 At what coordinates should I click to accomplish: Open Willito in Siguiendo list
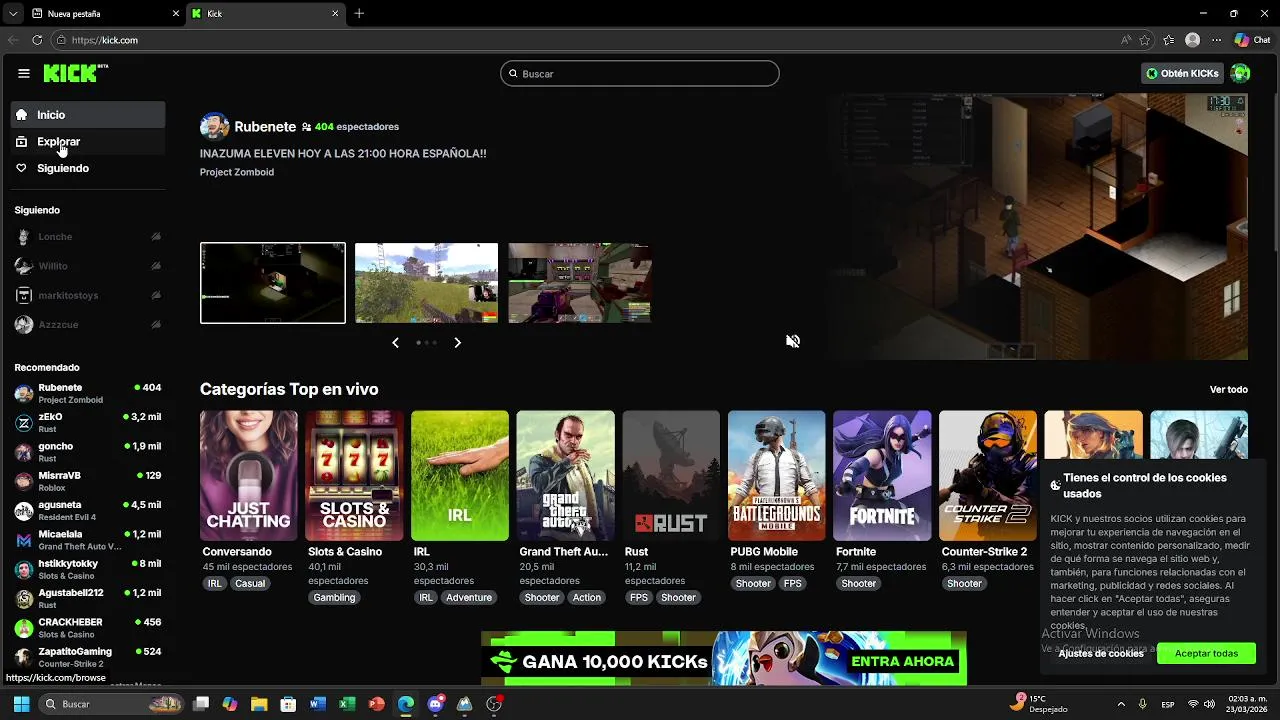88,266
